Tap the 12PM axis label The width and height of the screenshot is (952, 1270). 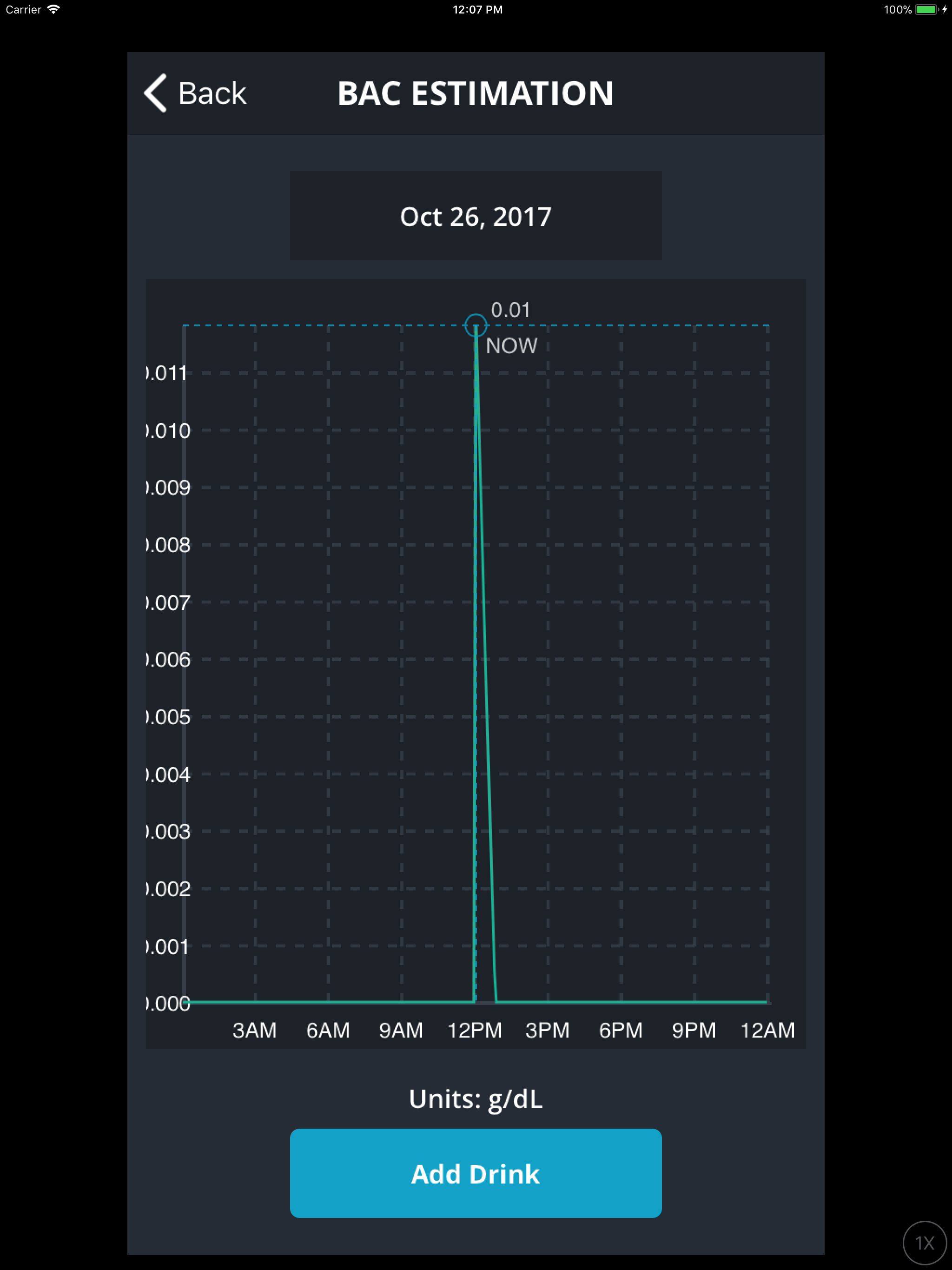pos(474,1030)
